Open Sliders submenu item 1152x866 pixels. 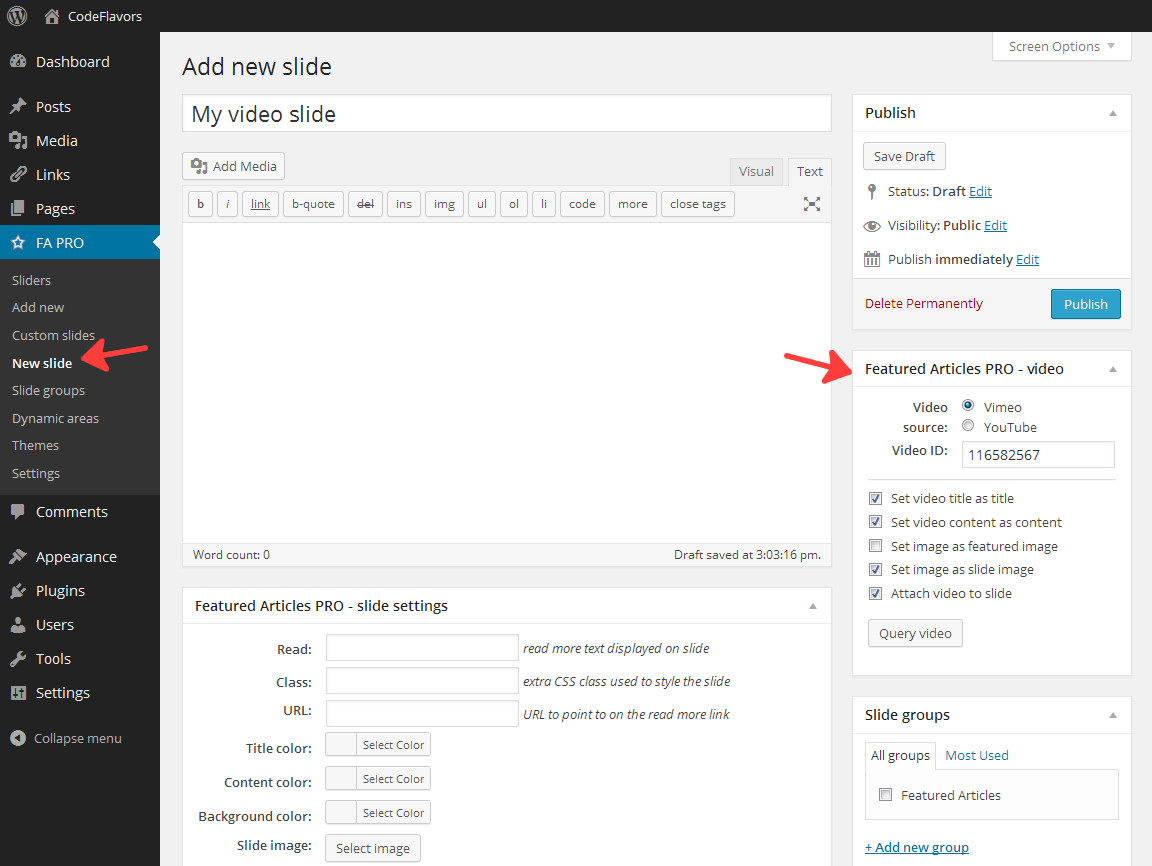(32, 280)
